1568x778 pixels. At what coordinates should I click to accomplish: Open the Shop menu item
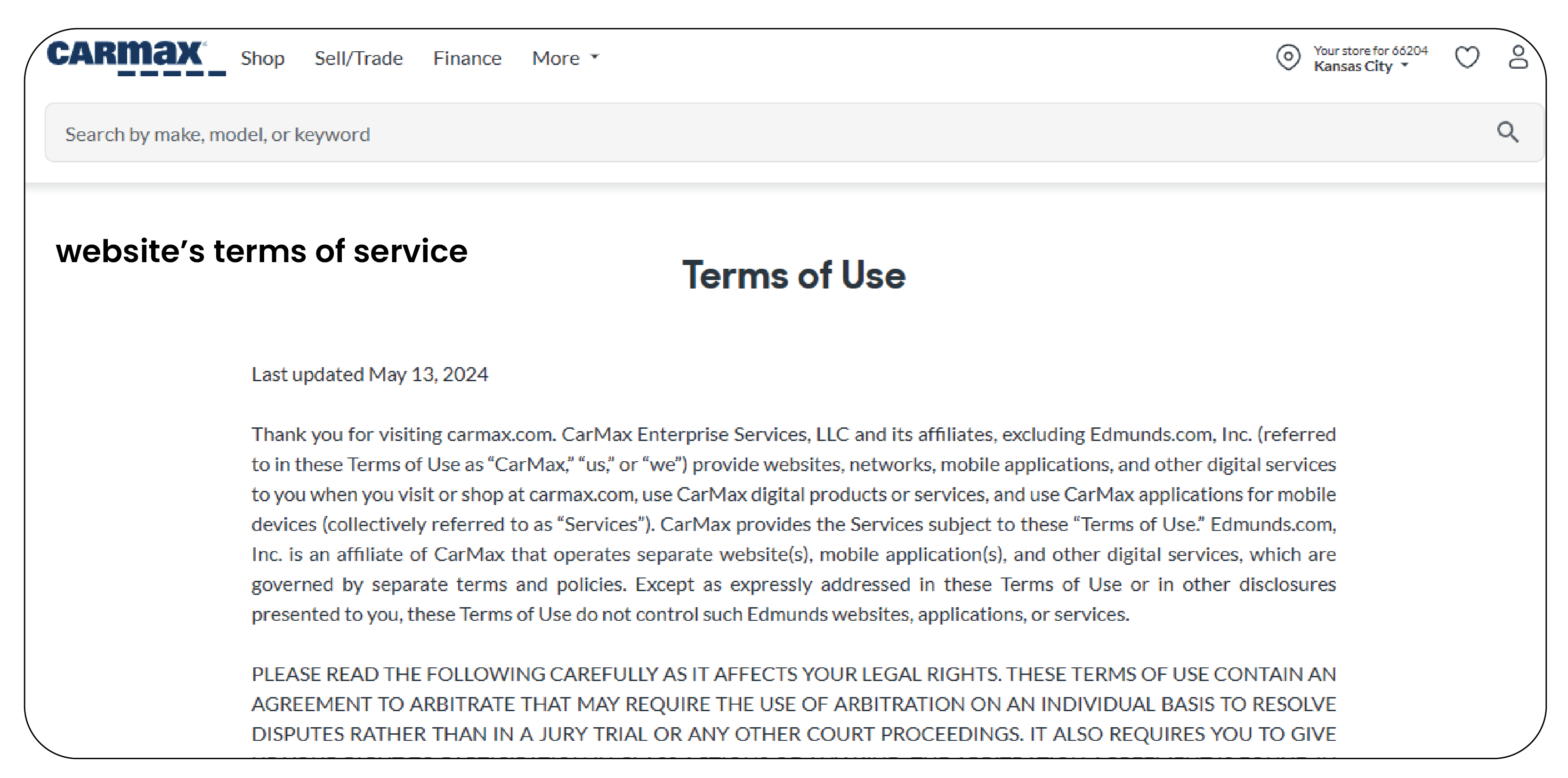(x=262, y=58)
